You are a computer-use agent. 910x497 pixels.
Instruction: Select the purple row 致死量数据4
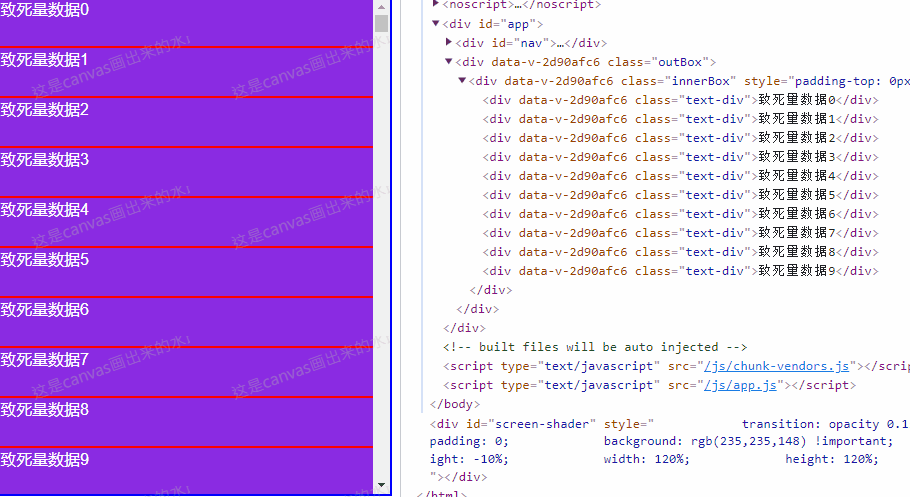(x=186, y=222)
